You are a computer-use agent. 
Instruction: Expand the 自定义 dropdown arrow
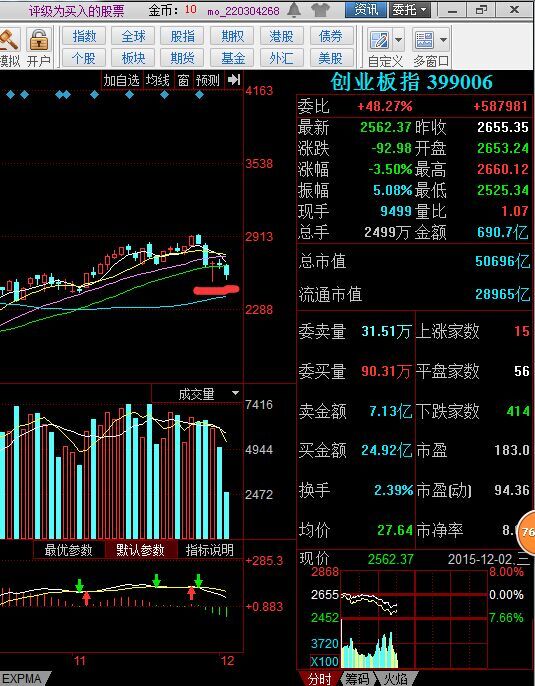tap(399, 41)
